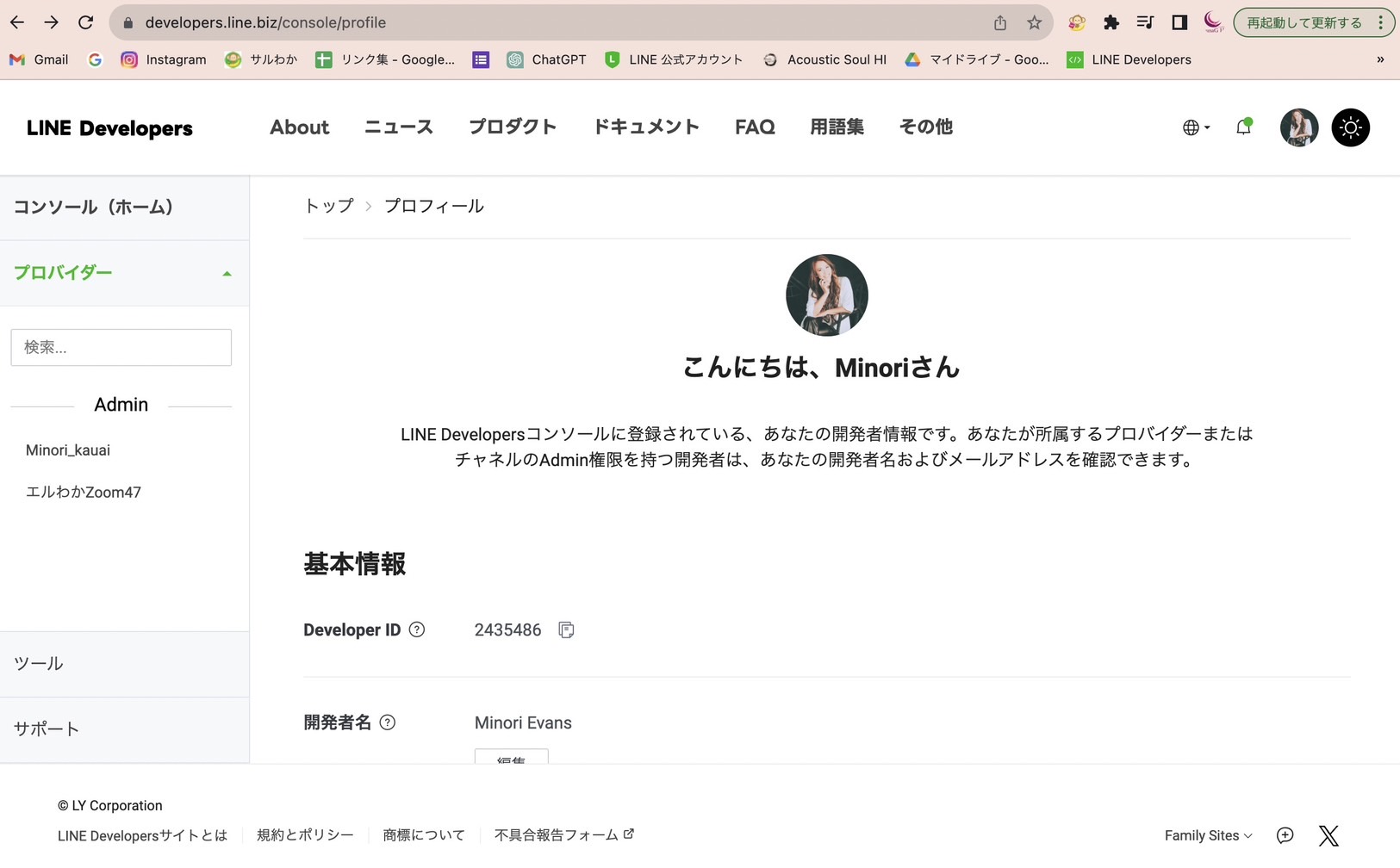The image size is (1400, 868).
Task: Click the monkey emoji extension icon
Action: pos(1077,23)
